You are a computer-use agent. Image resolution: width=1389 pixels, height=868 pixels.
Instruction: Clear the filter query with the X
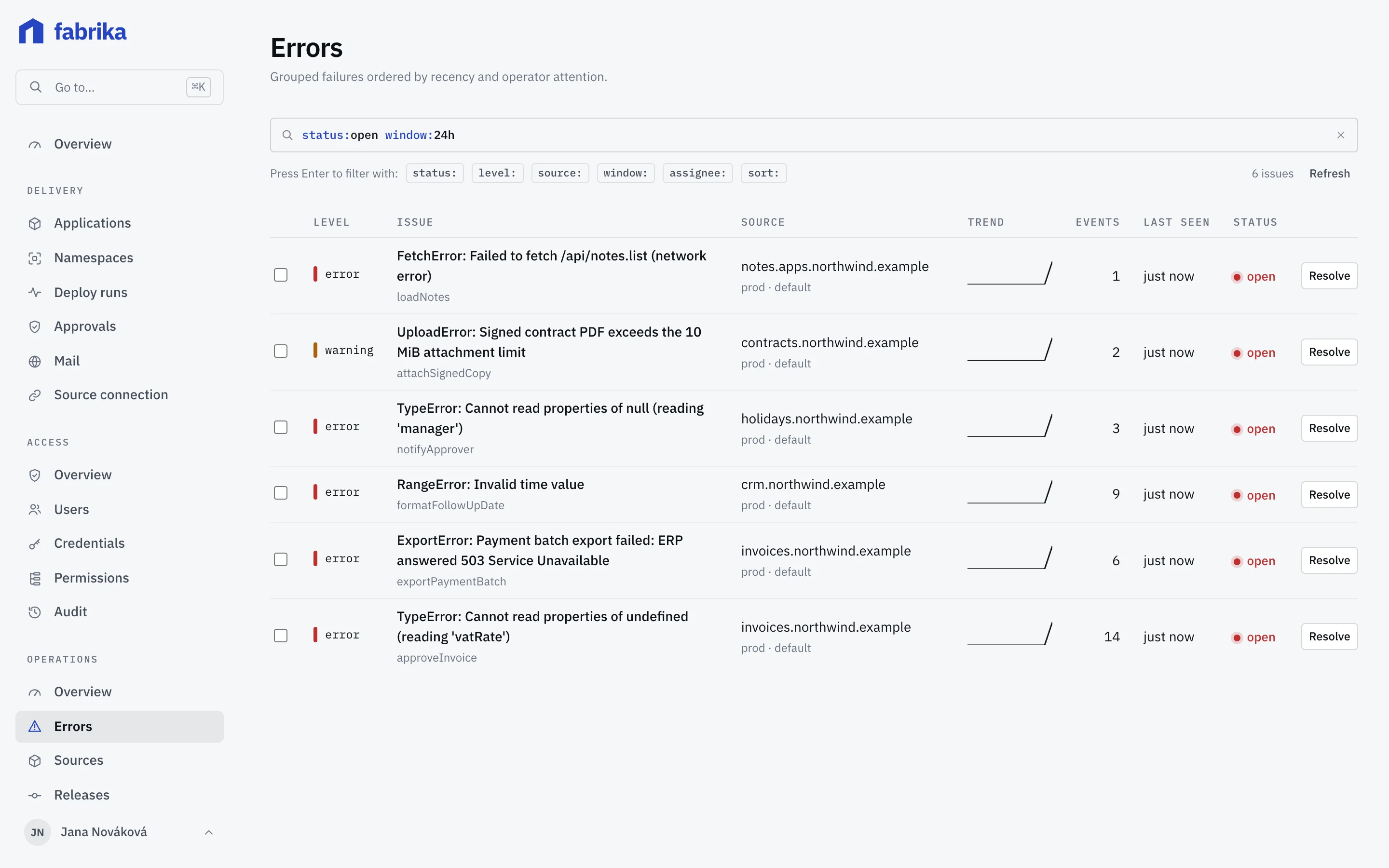[1341, 135]
